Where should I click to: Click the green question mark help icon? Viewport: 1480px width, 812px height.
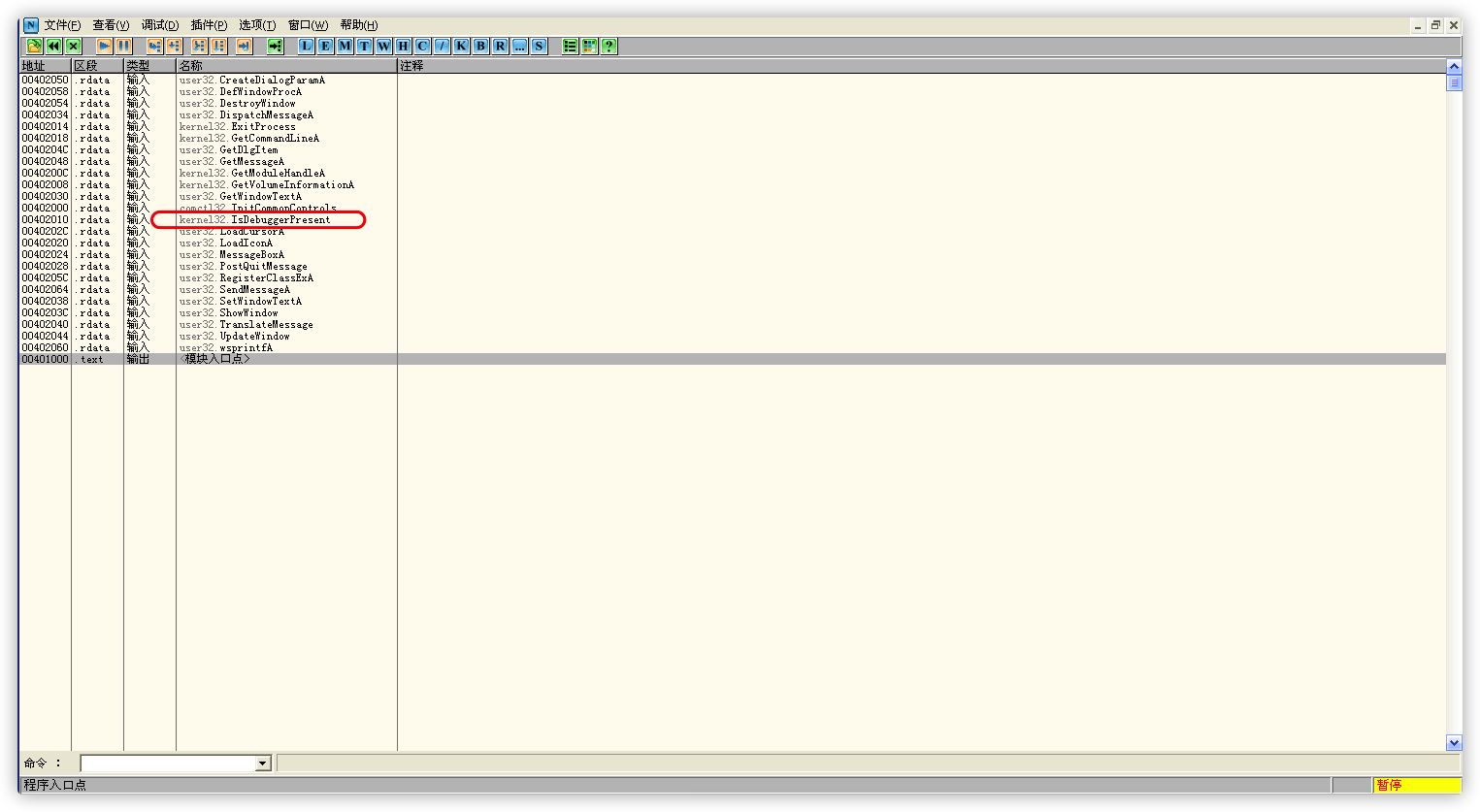pos(608,46)
